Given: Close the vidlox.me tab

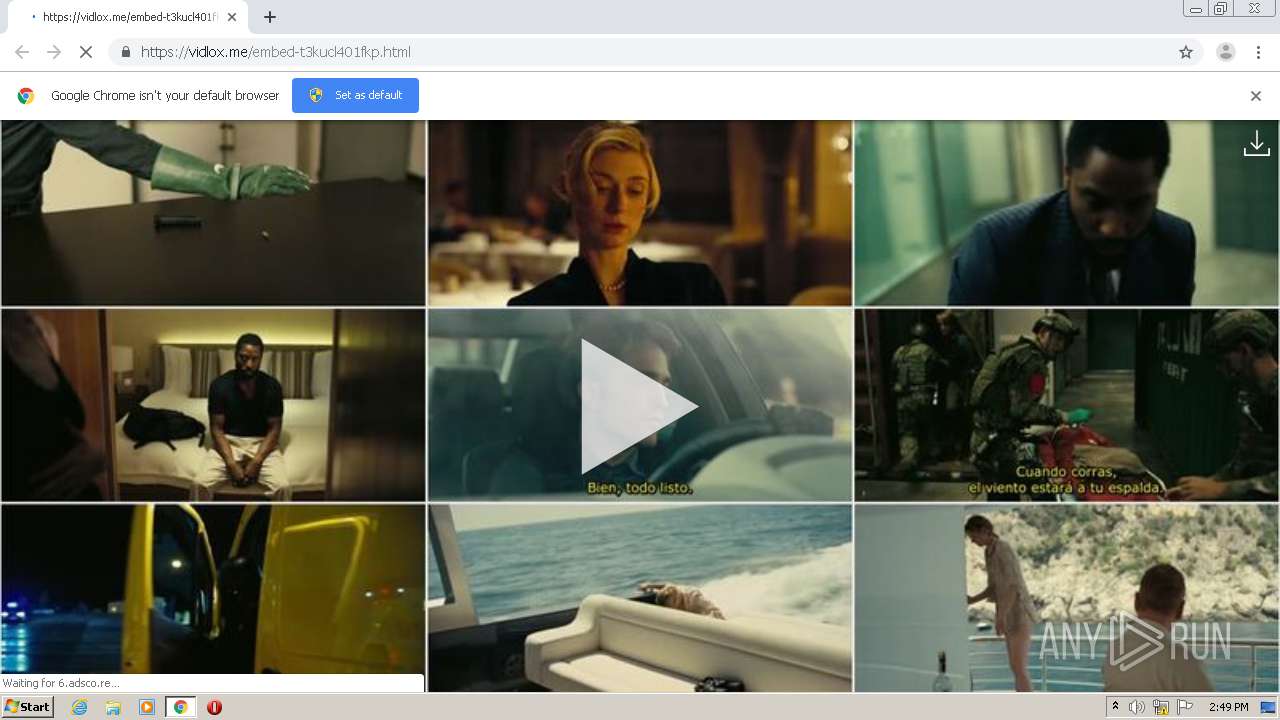Looking at the screenshot, I should pos(232,17).
